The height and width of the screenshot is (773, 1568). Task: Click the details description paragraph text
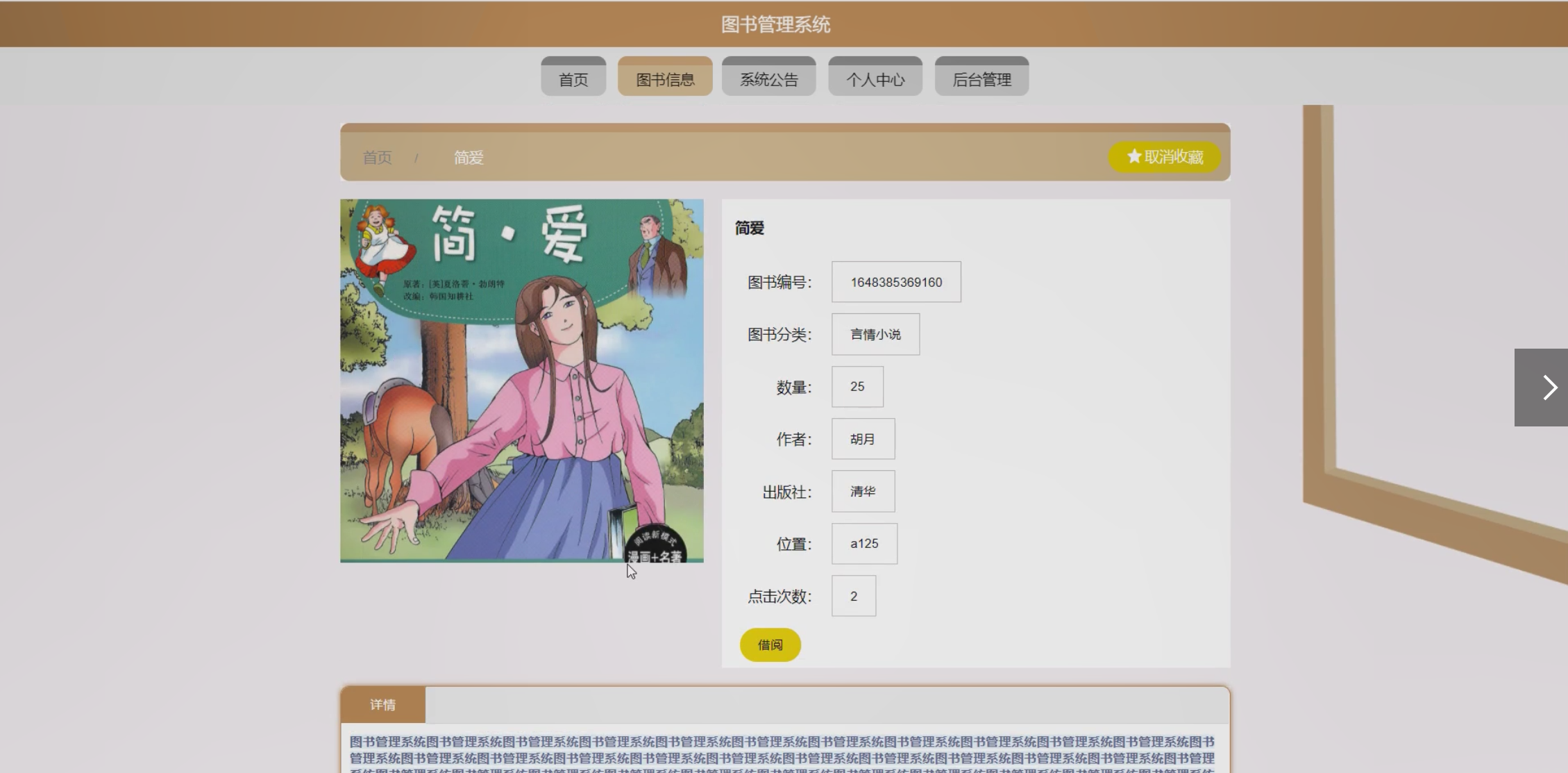tap(782, 754)
